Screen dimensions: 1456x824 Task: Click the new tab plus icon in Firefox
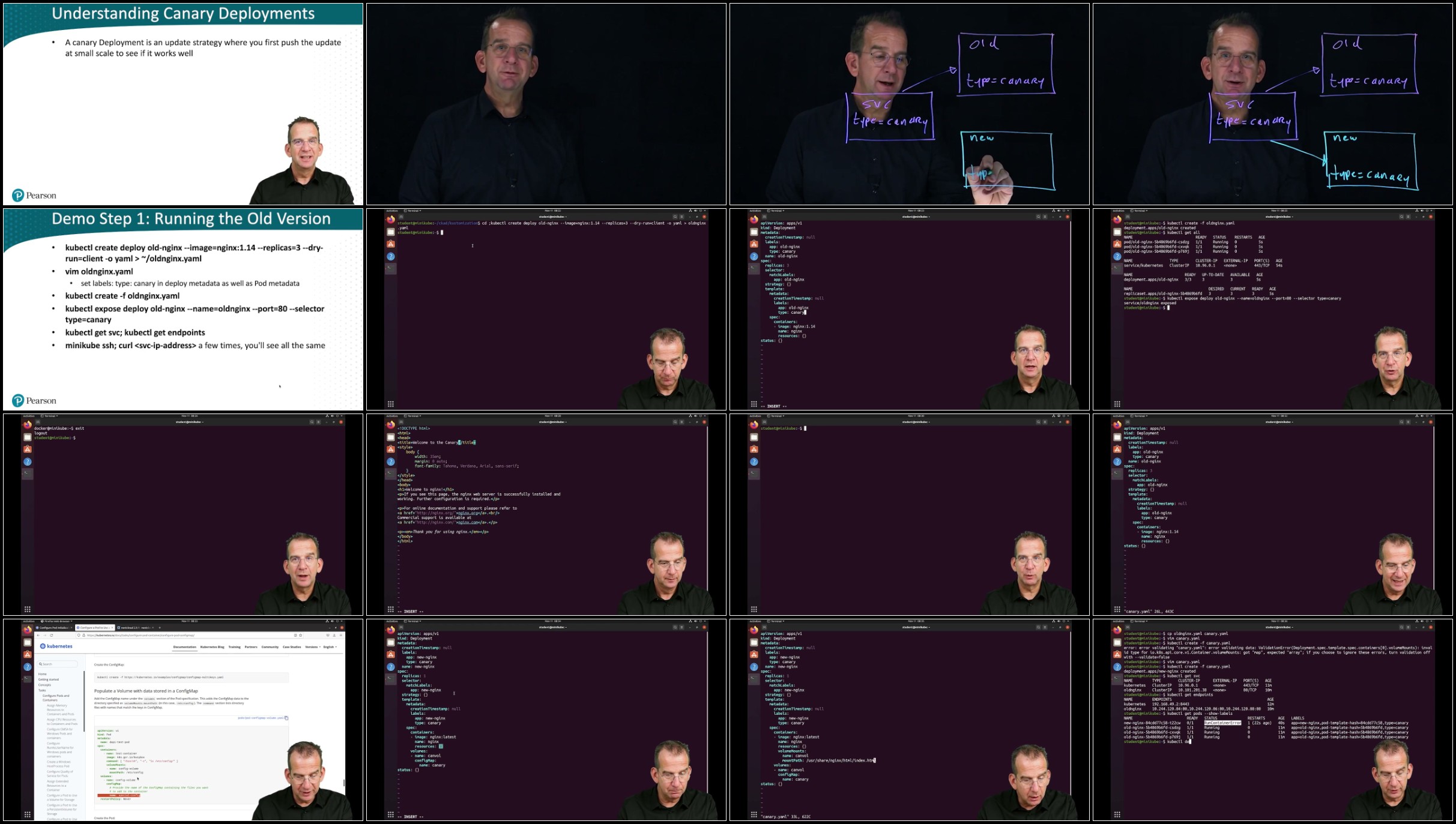160,628
